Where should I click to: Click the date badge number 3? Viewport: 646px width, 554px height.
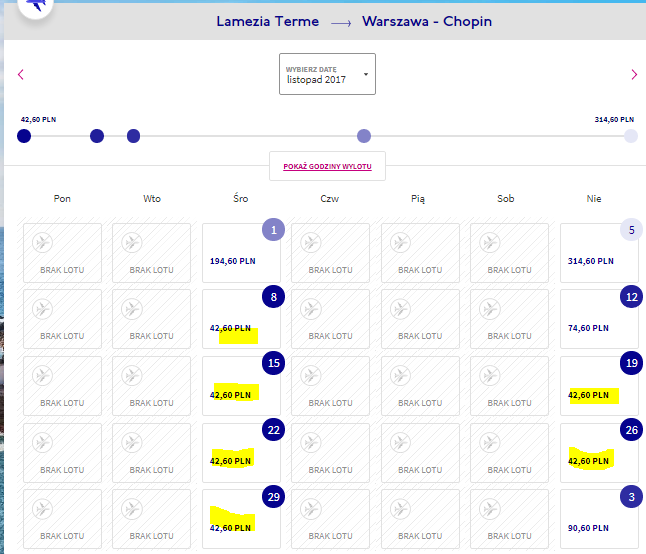click(632, 497)
